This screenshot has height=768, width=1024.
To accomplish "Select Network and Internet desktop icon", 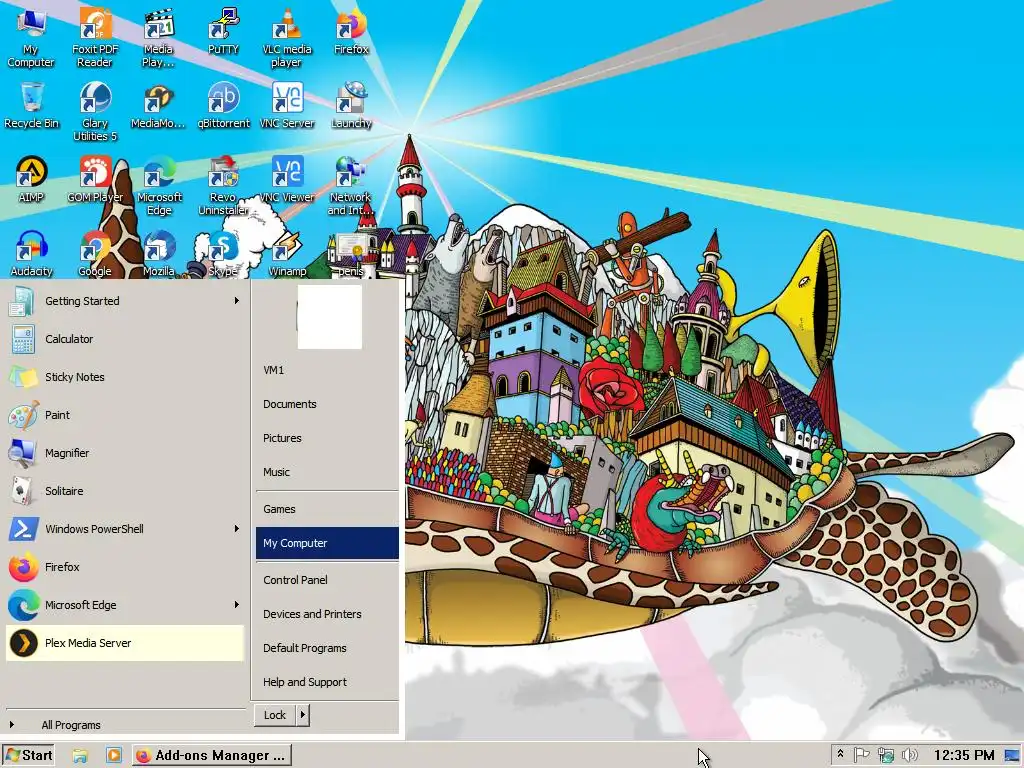I will 351,185.
